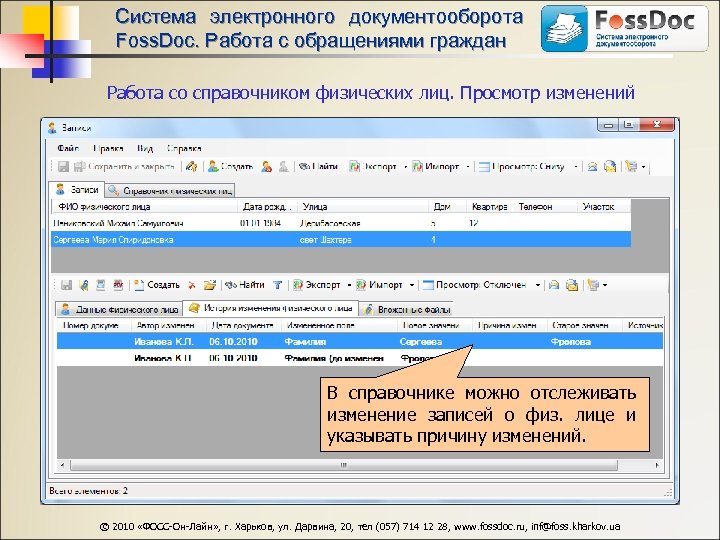Click the print preview icon in upper toolbar

[610, 167]
